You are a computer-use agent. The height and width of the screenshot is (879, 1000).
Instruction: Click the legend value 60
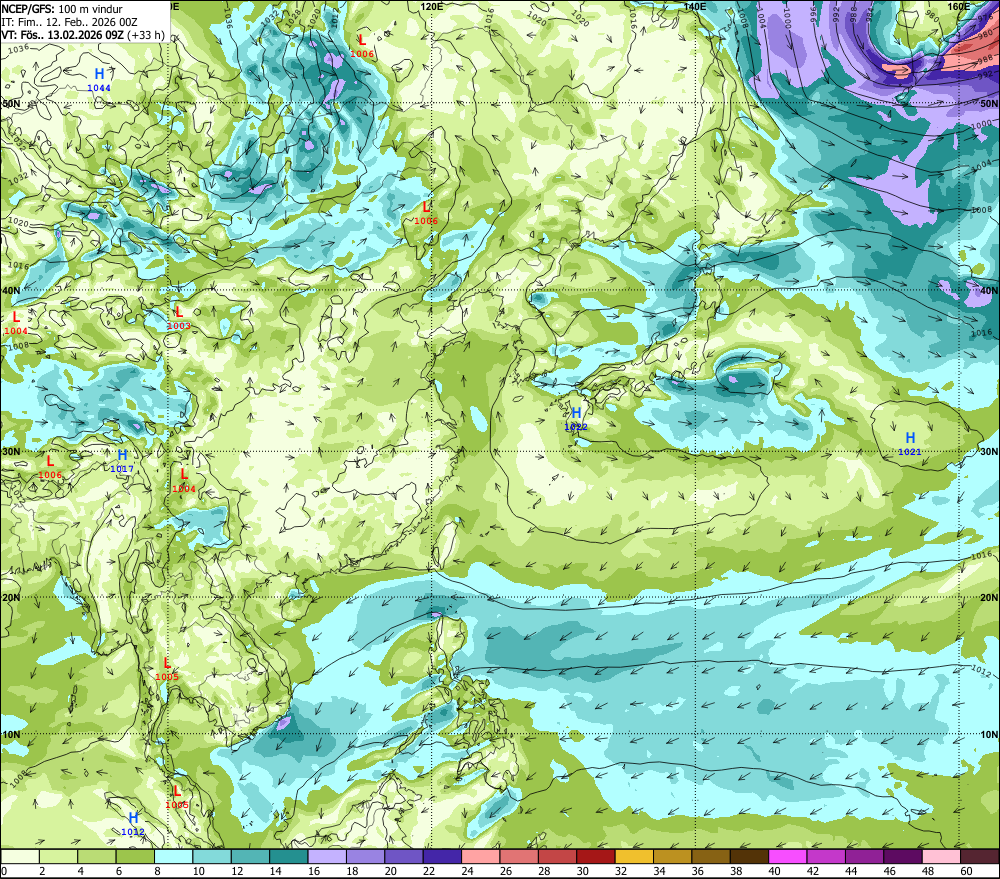coord(966,871)
